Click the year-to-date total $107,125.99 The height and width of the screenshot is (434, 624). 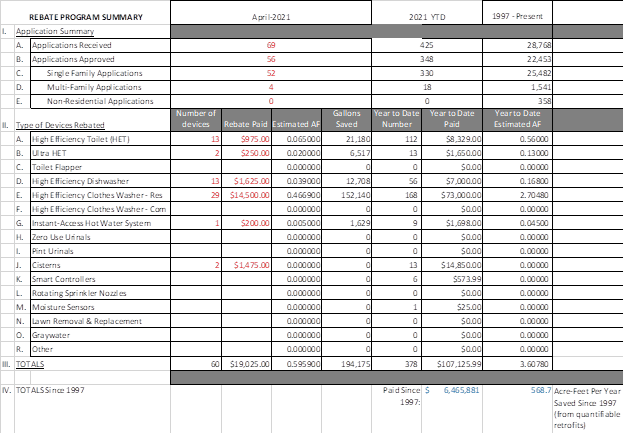[459, 364]
